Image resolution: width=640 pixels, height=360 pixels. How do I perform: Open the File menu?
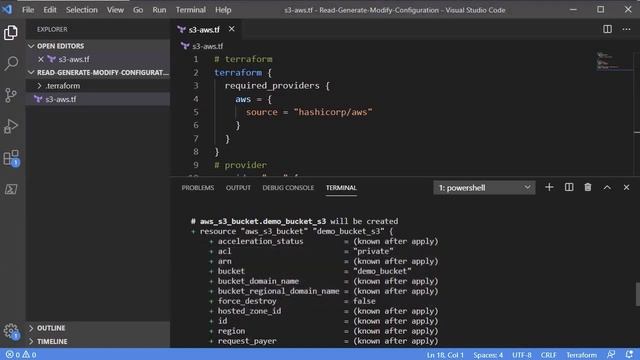(28, 10)
